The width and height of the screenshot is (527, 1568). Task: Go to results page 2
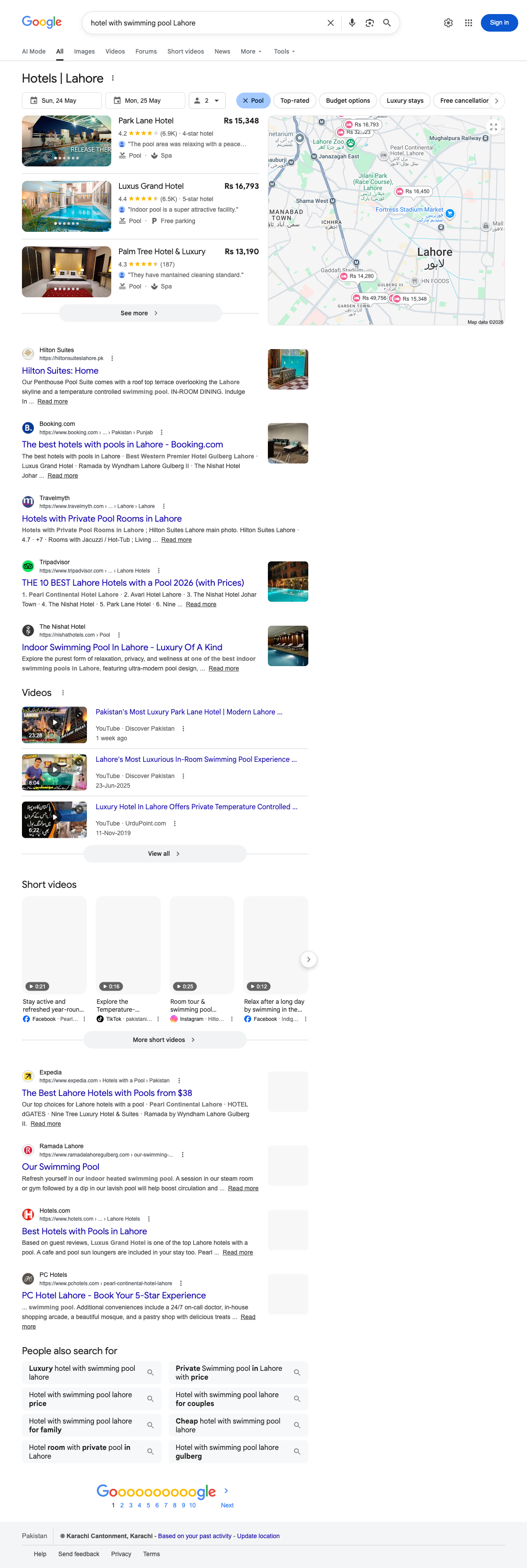point(122,1505)
